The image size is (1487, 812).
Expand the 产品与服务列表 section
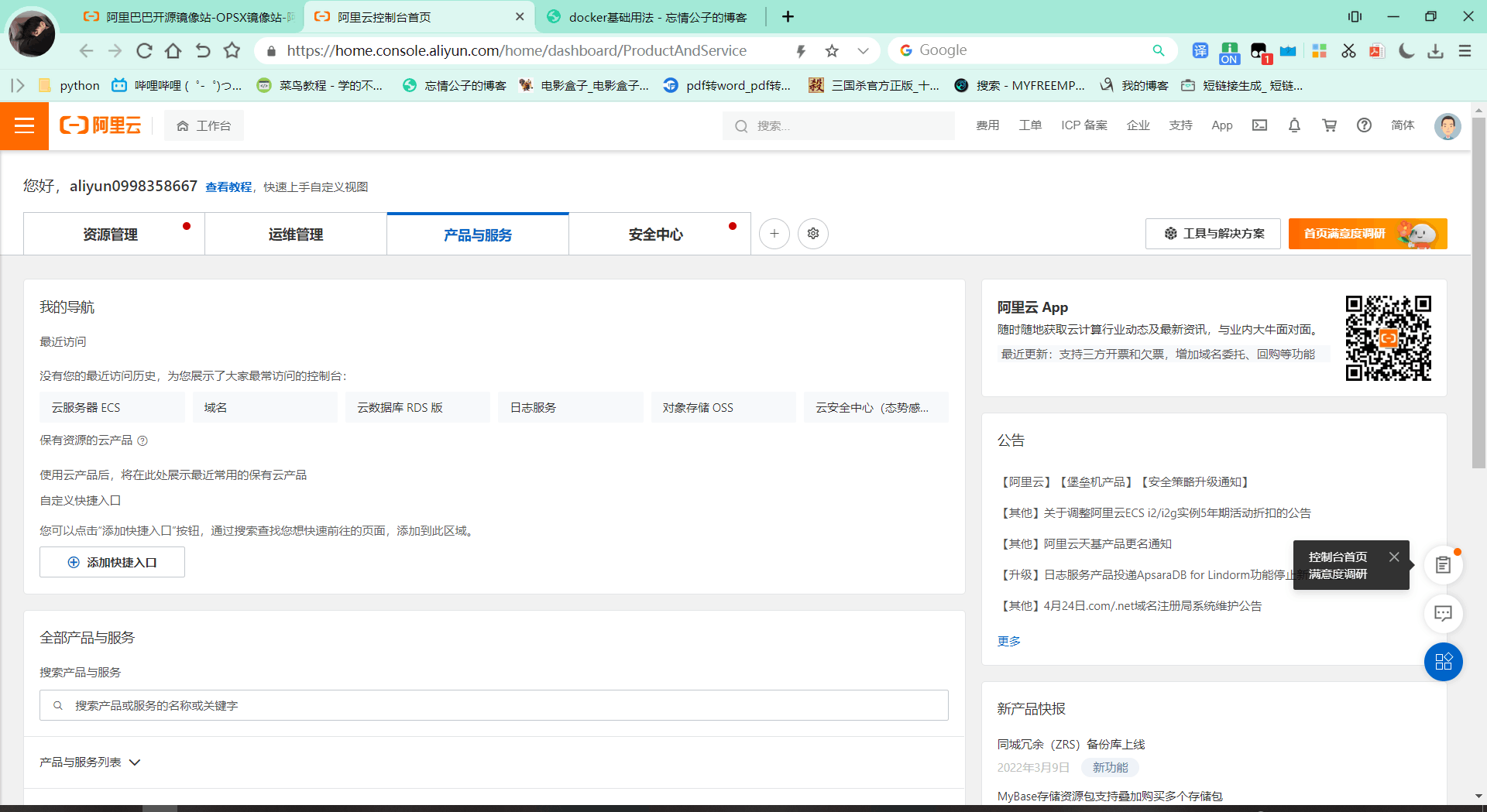coord(90,762)
